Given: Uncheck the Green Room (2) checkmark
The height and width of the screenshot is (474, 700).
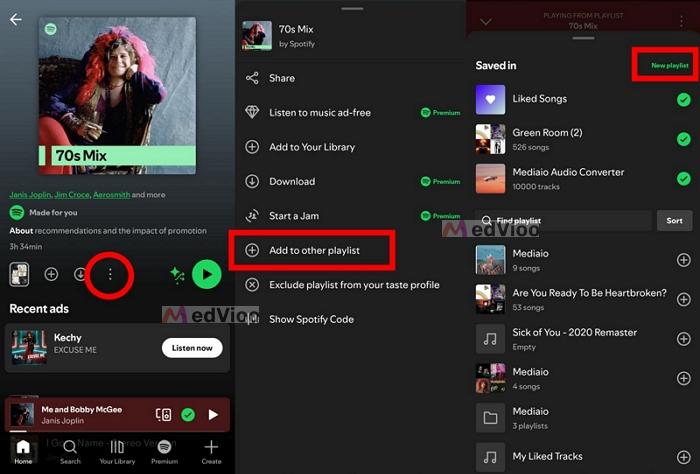Looking at the screenshot, I should (683, 139).
